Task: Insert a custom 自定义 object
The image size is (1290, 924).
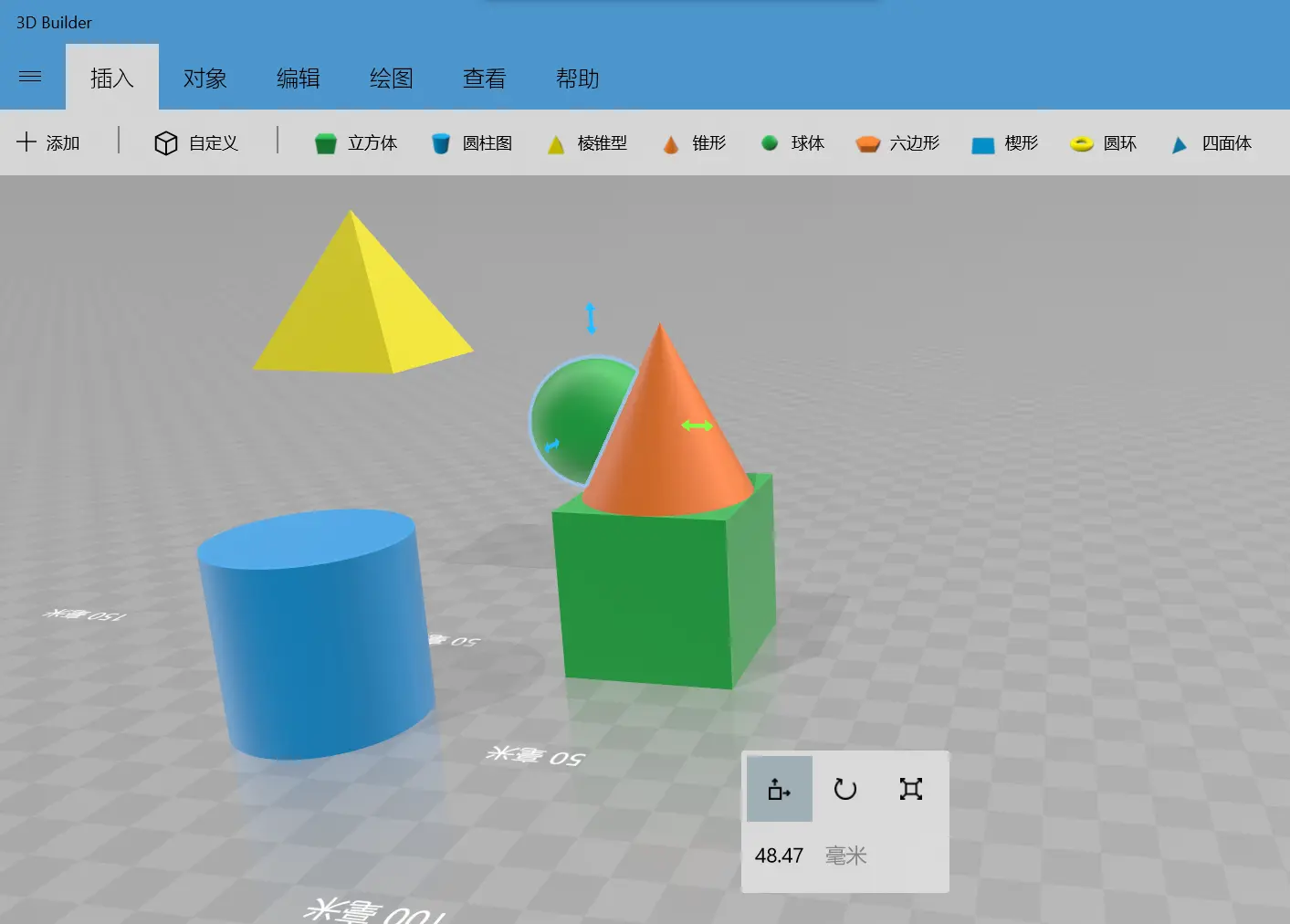Action: tap(196, 142)
